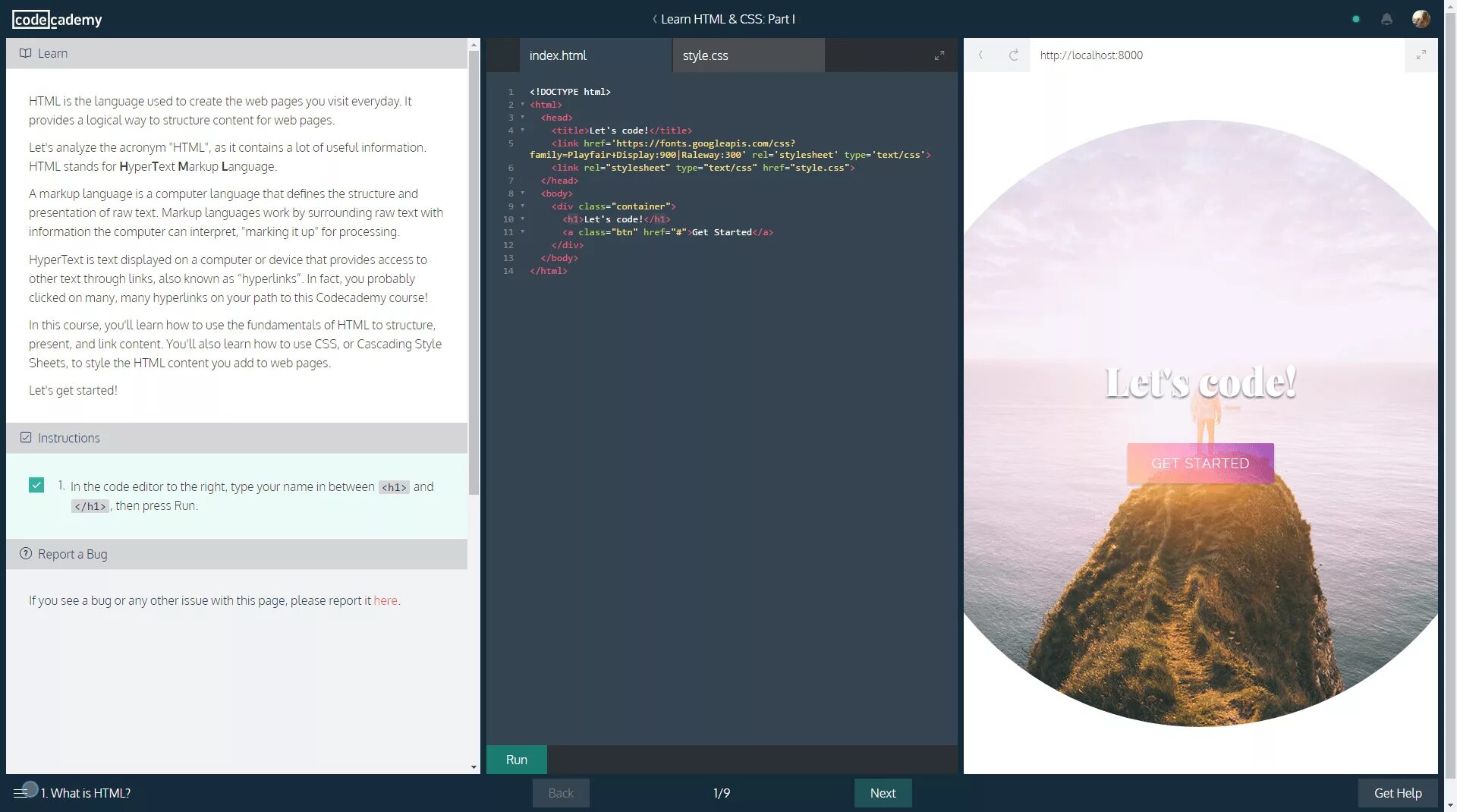Image resolution: width=1457 pixels, height=812 pixels.
Task: Collapse the head section on line 3
Action: pos(523,118)
